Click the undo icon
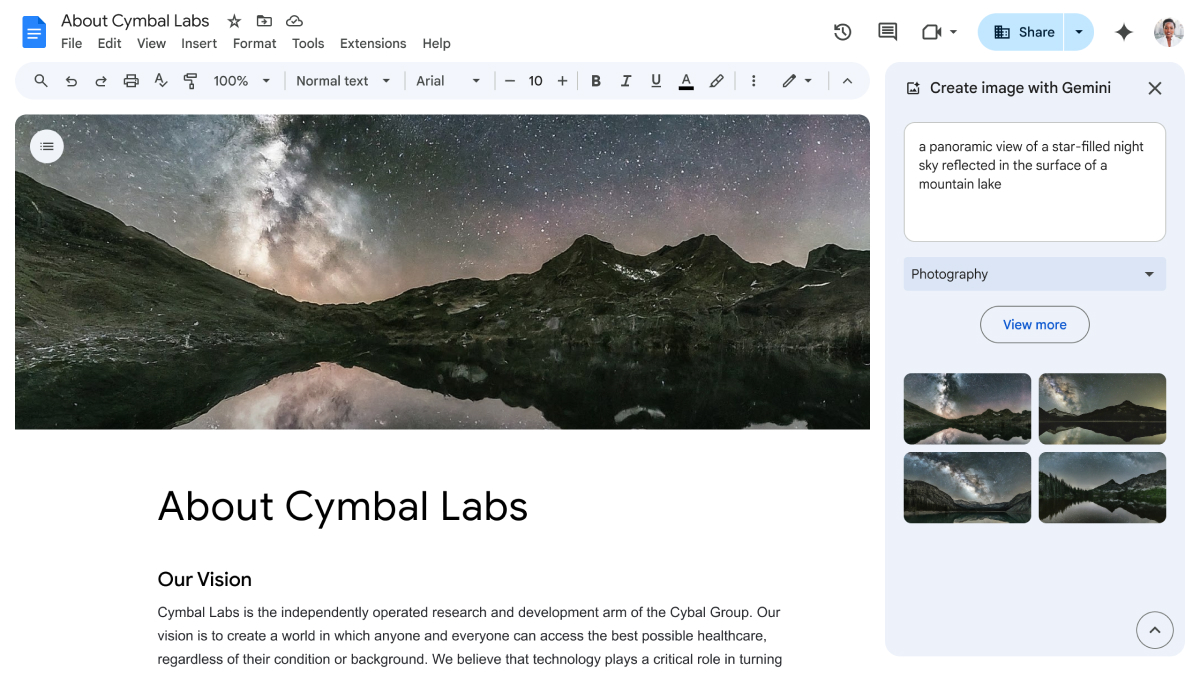This screenshot has height=675, width=1200. [x=71, y=80]
